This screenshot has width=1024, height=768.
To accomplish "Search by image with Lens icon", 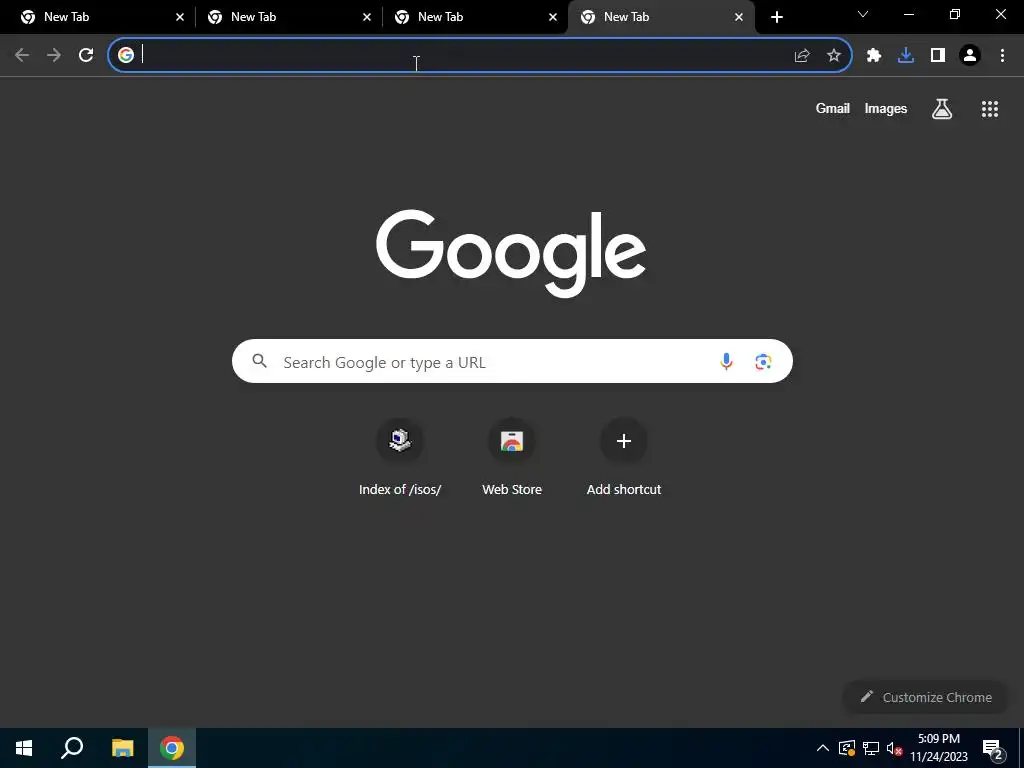I will click(763, 361).
